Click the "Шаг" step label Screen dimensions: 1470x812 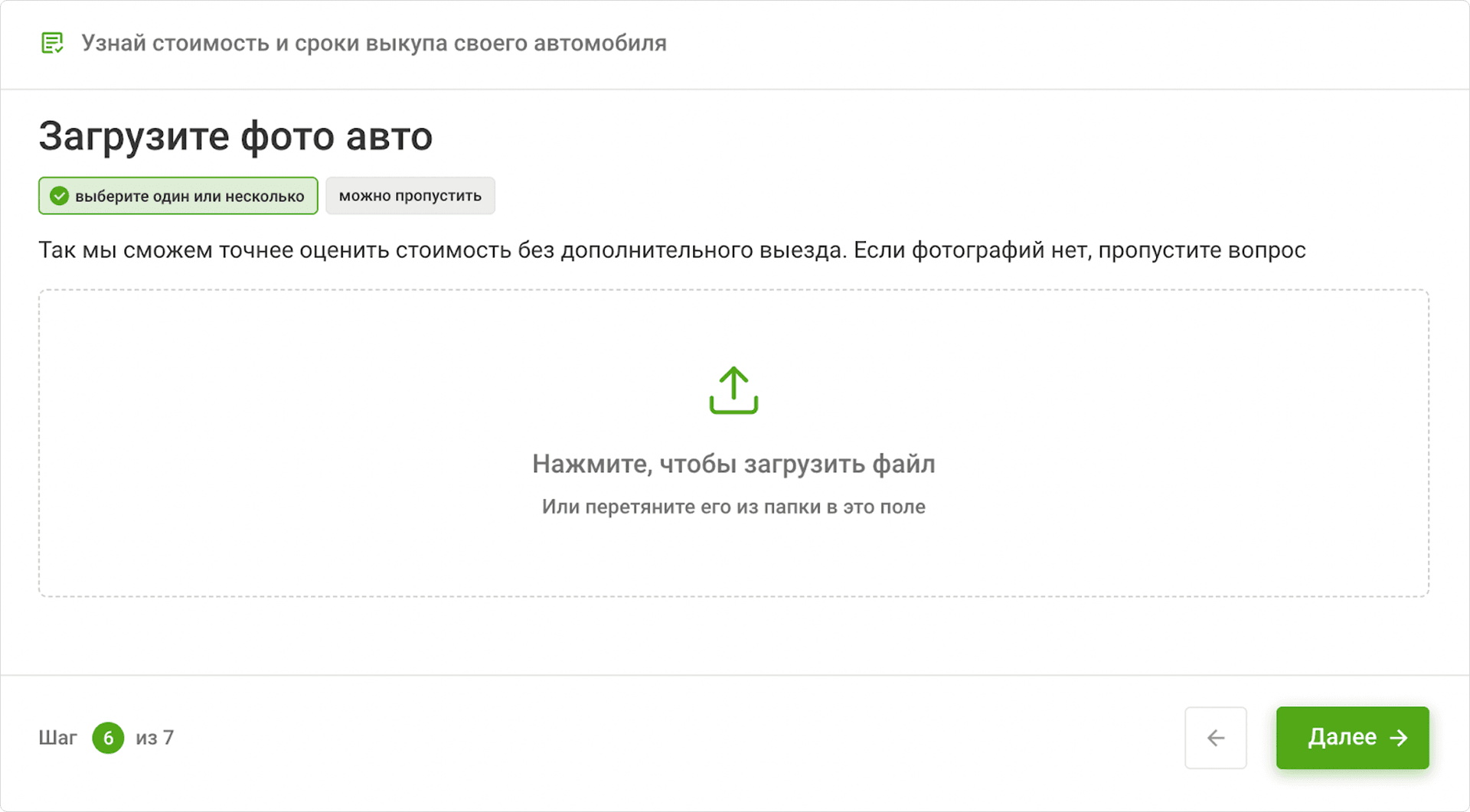[58, 738]
